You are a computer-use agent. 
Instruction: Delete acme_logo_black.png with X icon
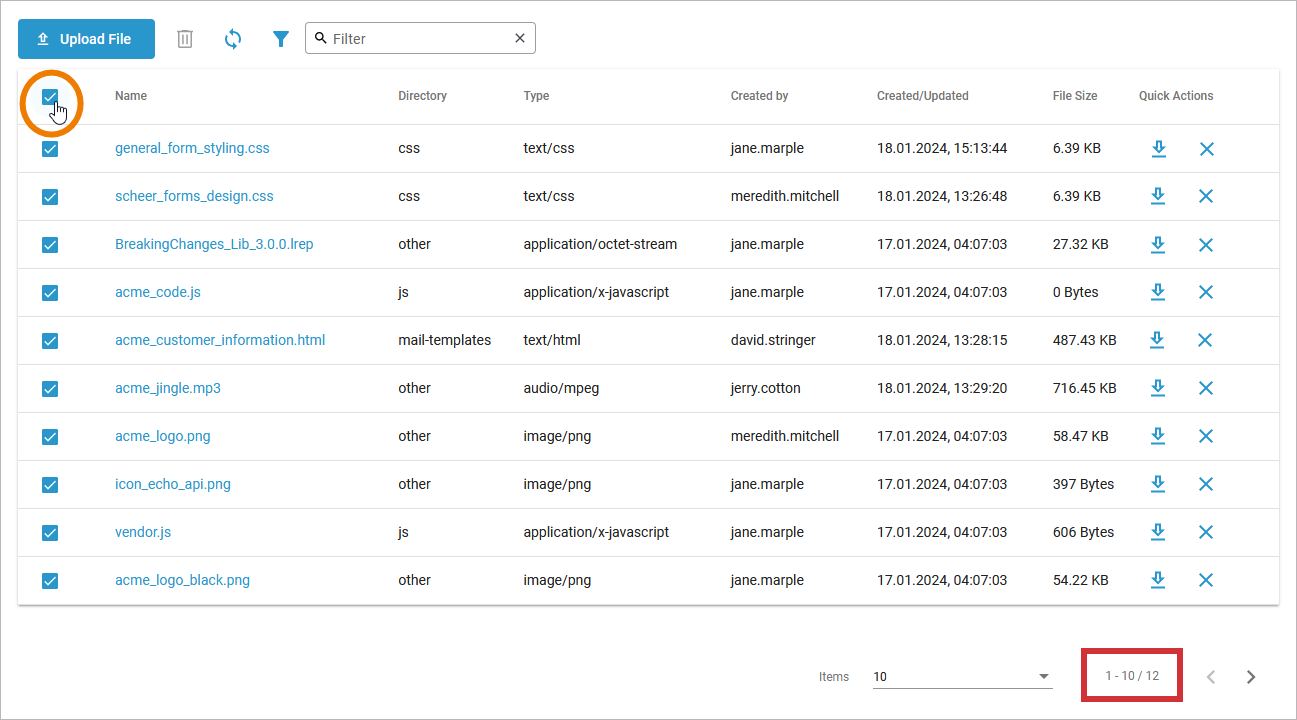point(1206,581)
